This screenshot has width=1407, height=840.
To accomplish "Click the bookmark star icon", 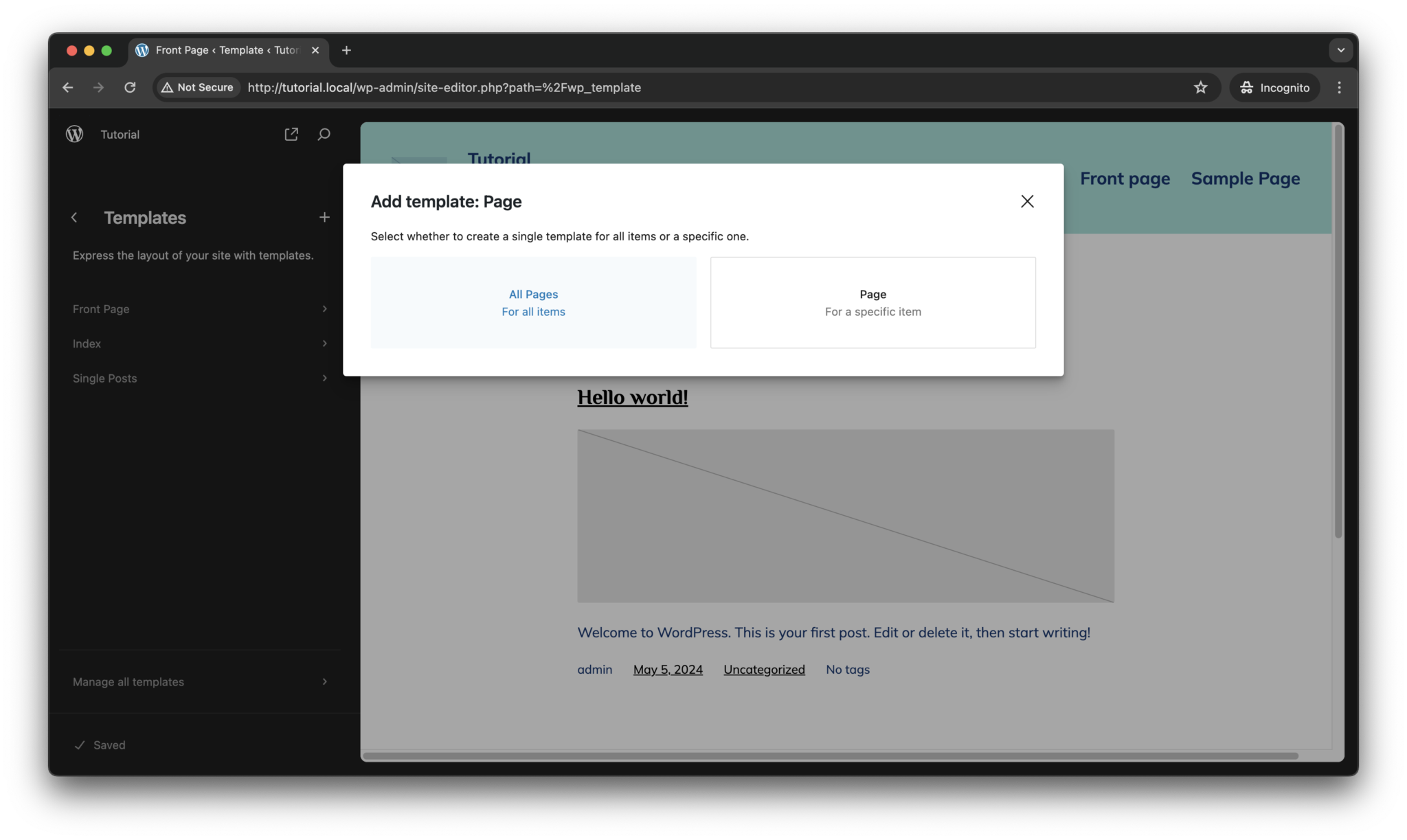I will [x=1200, y=87].
